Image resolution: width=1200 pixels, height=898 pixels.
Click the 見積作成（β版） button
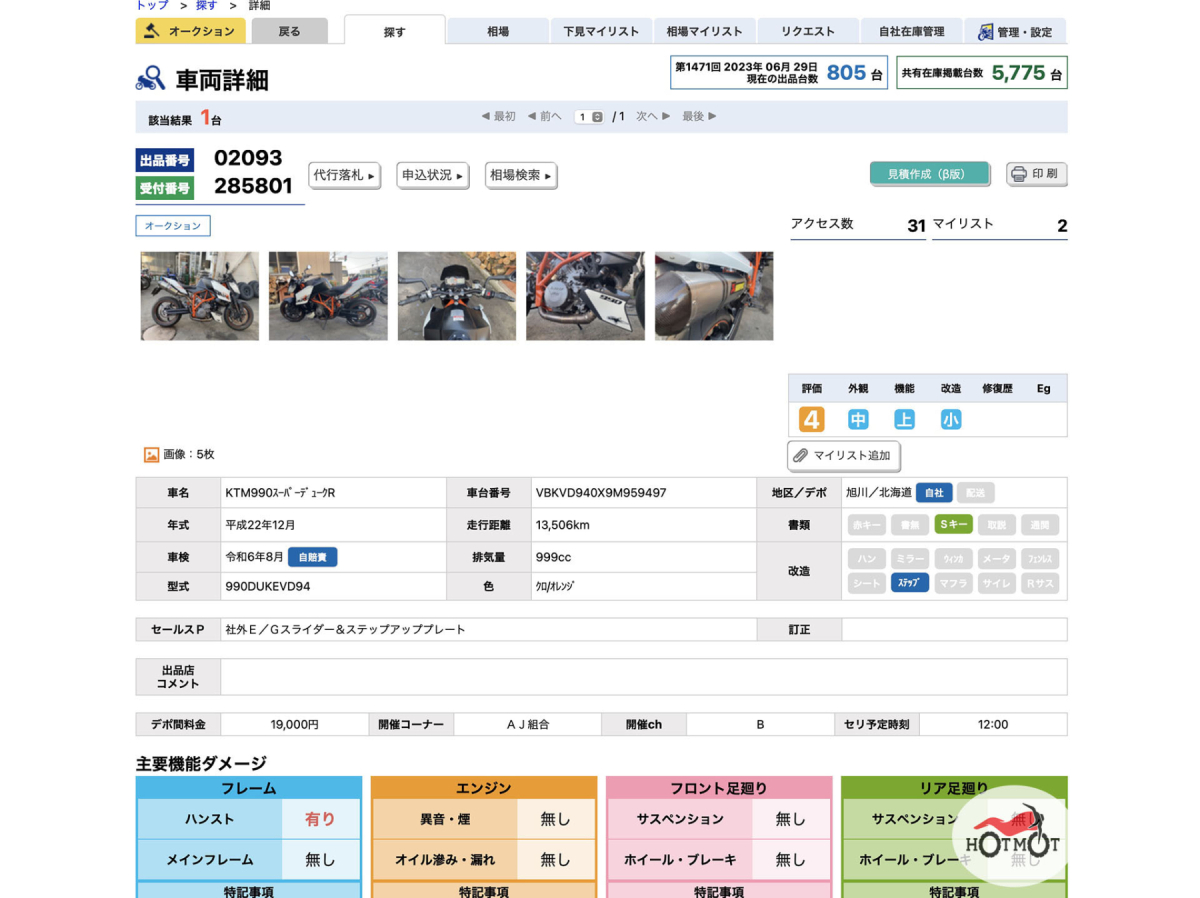pyautogui.click(x=929, y=174)
